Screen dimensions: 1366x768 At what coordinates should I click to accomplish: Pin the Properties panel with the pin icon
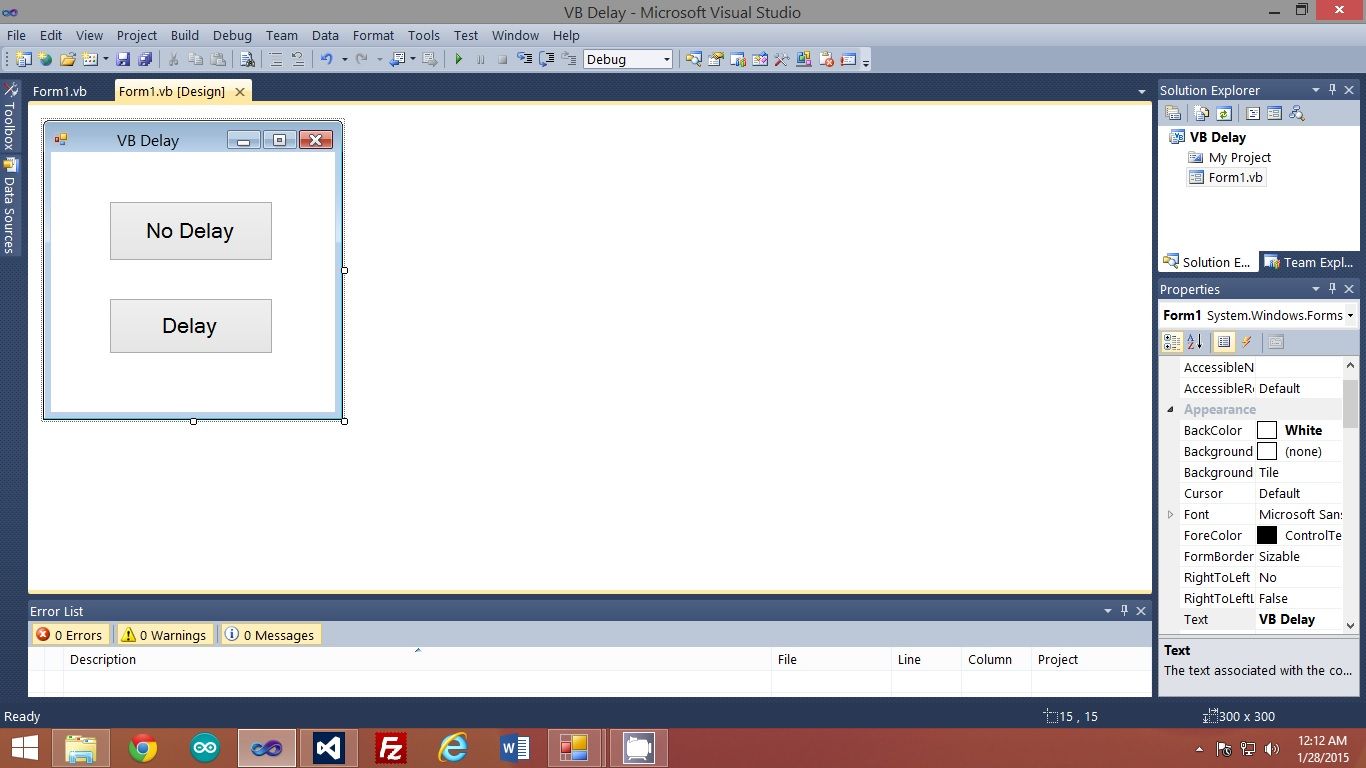(x=1332, y=289)
